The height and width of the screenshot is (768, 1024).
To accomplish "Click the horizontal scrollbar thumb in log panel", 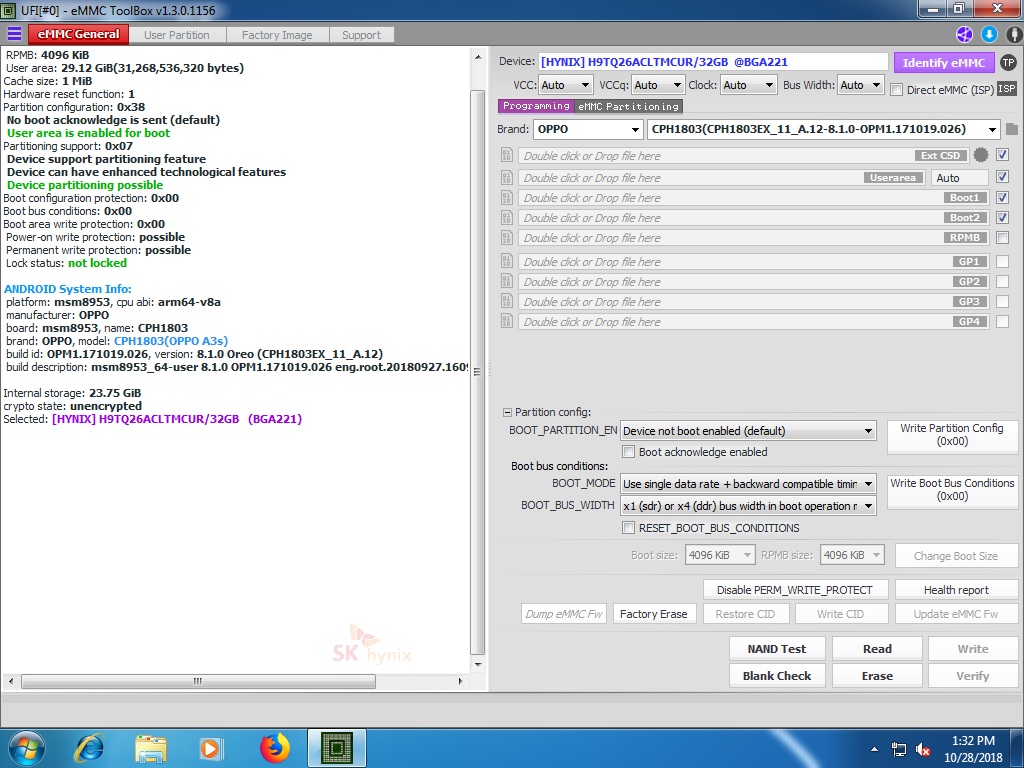I will coord(198,681).
